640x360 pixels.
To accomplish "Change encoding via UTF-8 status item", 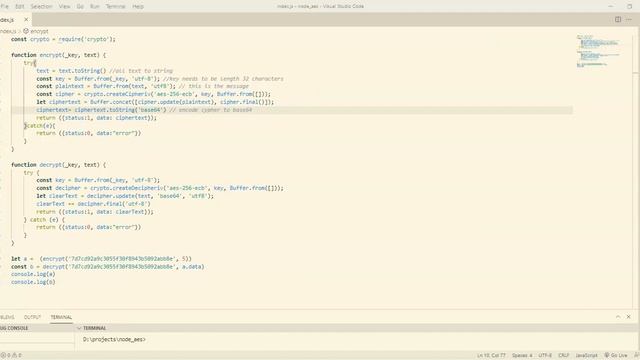I will click(545, 356).
